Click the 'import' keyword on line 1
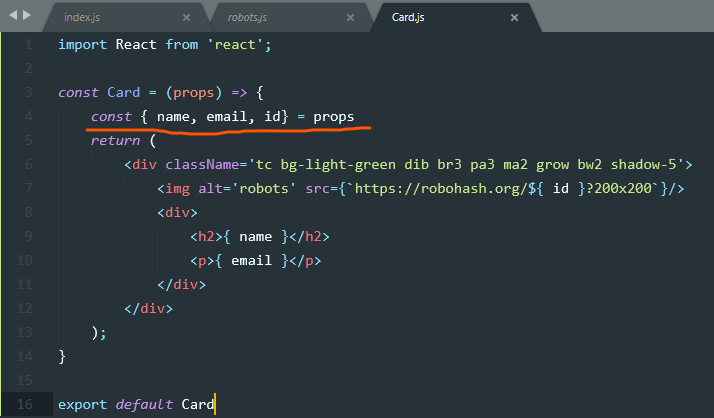The image size is (714, 418). [x=82, y=45]
